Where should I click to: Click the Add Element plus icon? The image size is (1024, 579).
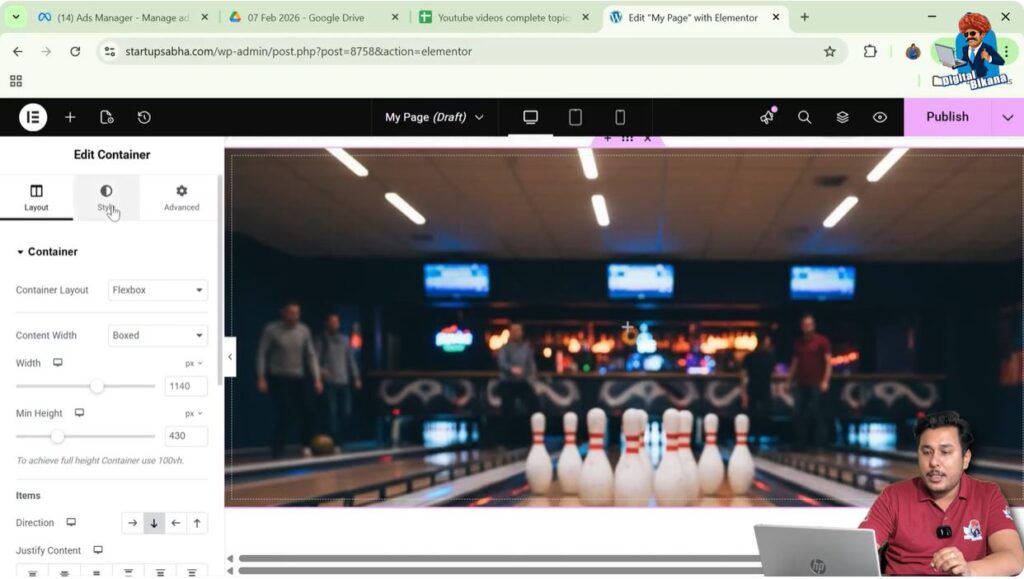pos(70,117)
